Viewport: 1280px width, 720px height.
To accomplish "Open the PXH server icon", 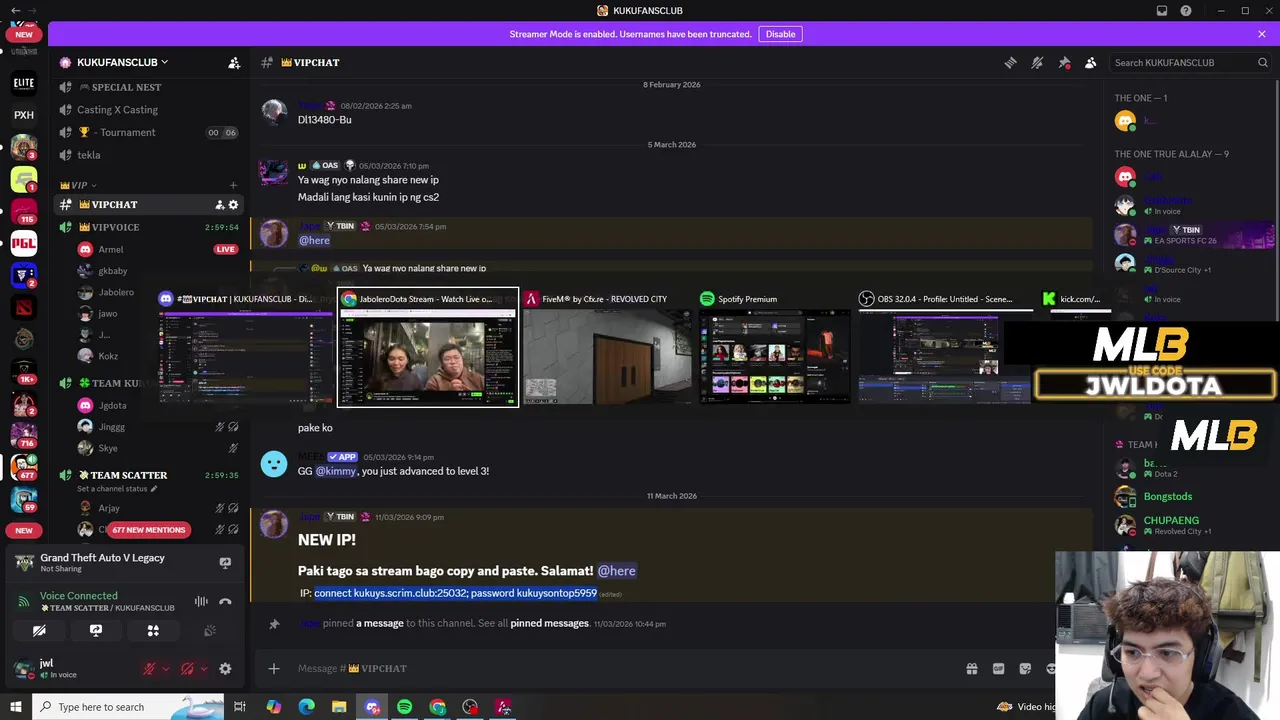I will (x=24, y=115).
